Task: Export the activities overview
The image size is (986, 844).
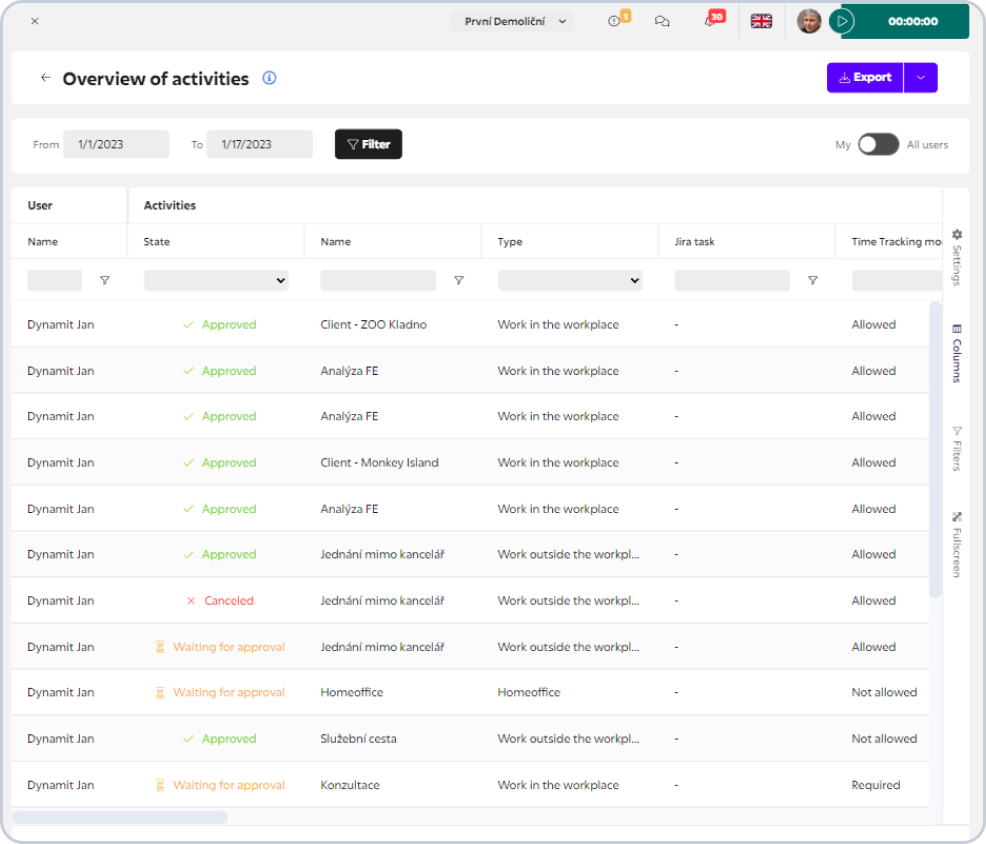Action: click(x=865, y=77)
